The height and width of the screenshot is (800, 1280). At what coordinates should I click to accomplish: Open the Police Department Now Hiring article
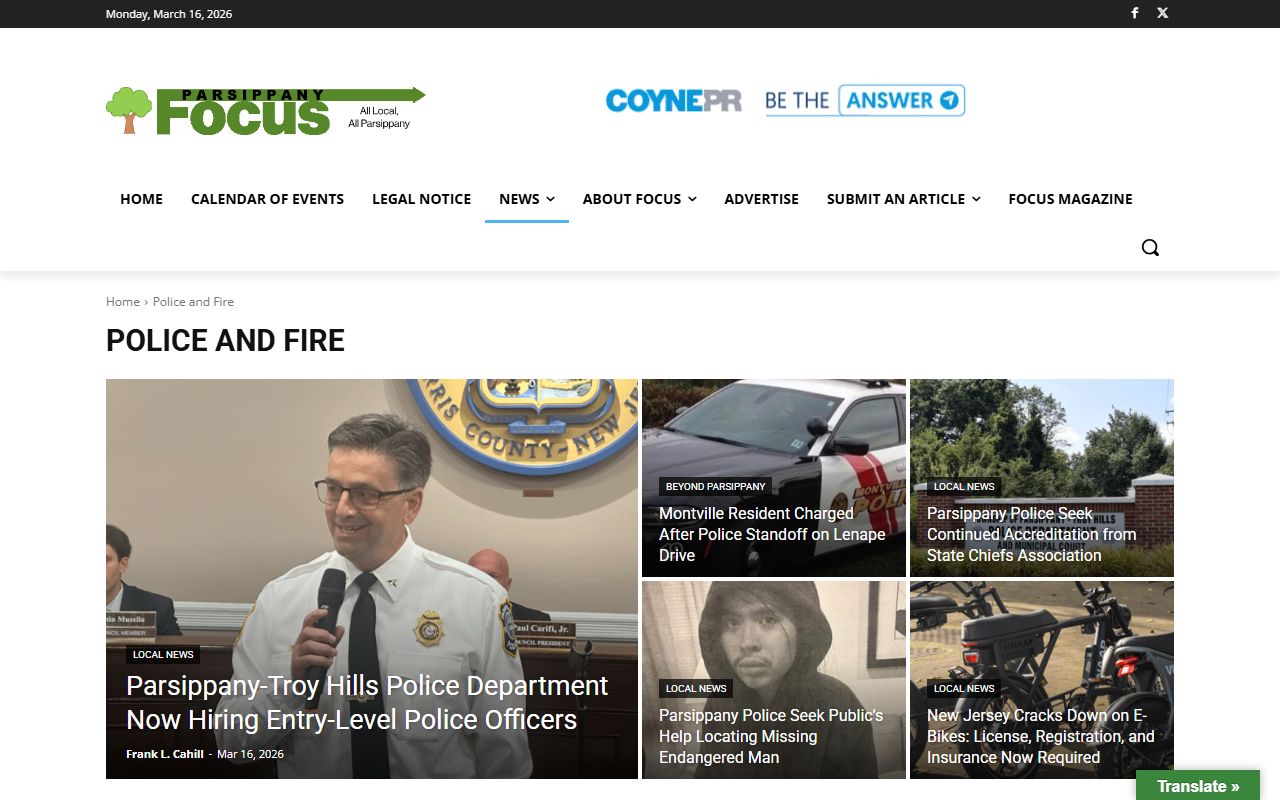click(367, 703)
